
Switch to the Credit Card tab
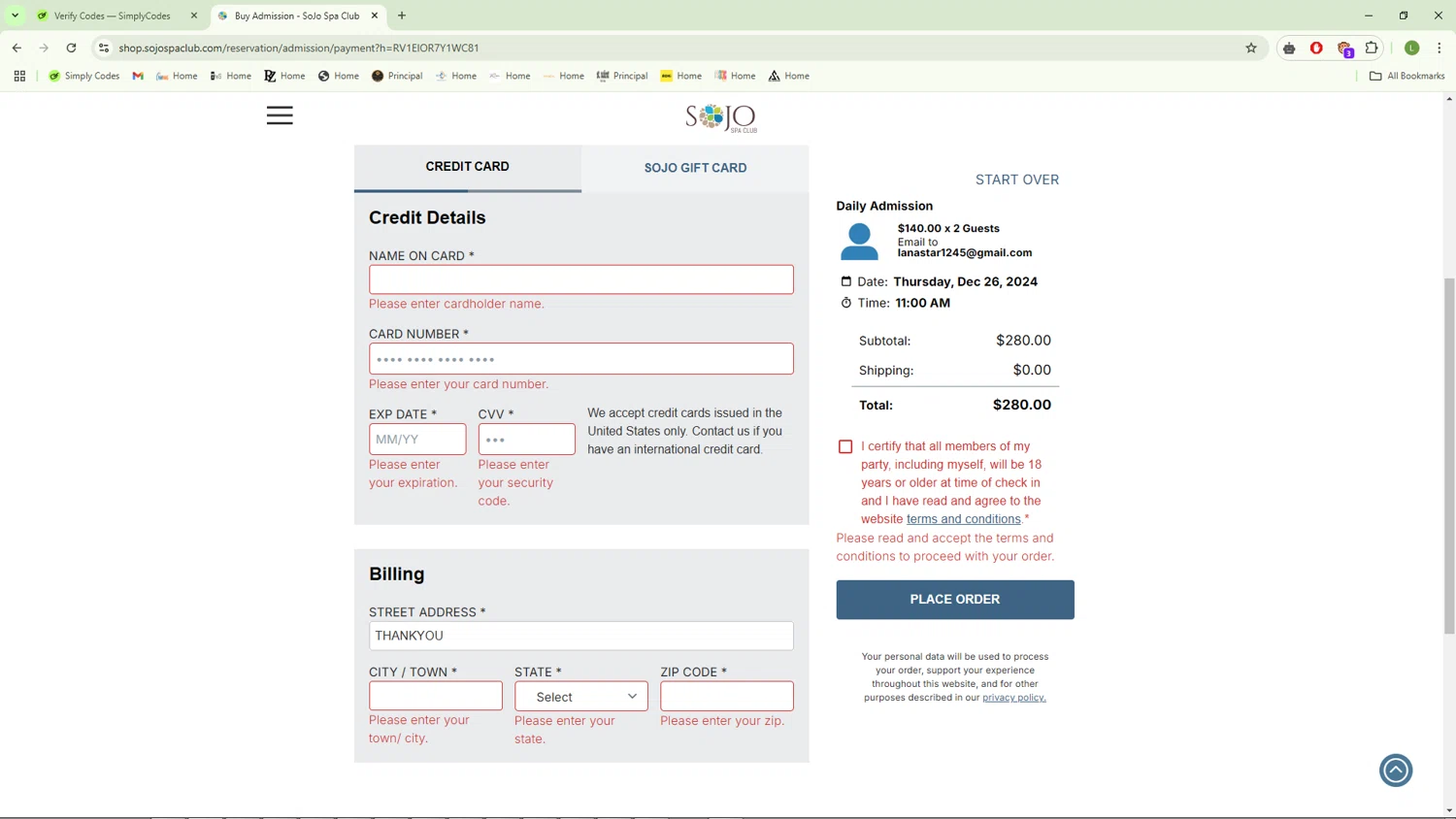(x=468, y=167)
